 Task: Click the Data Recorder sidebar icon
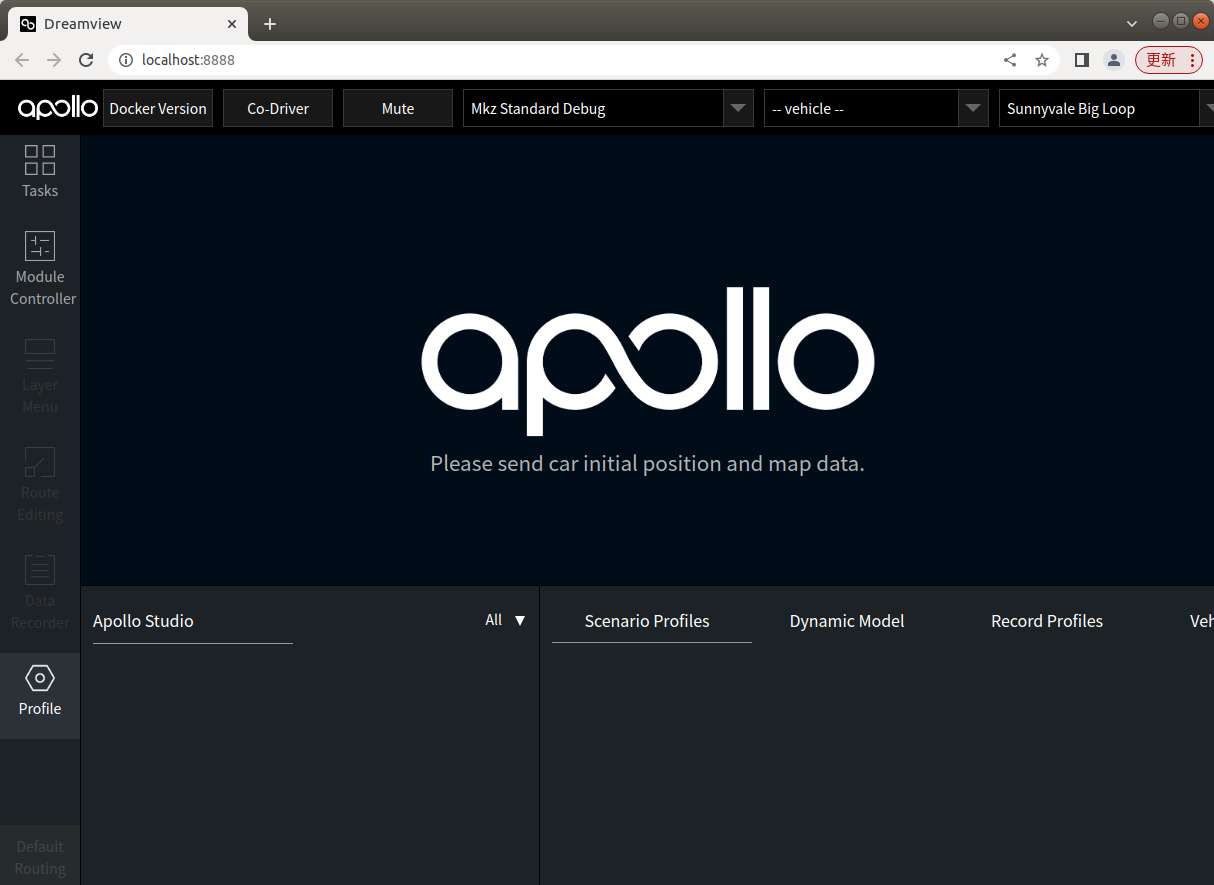(x=40, y=592)
